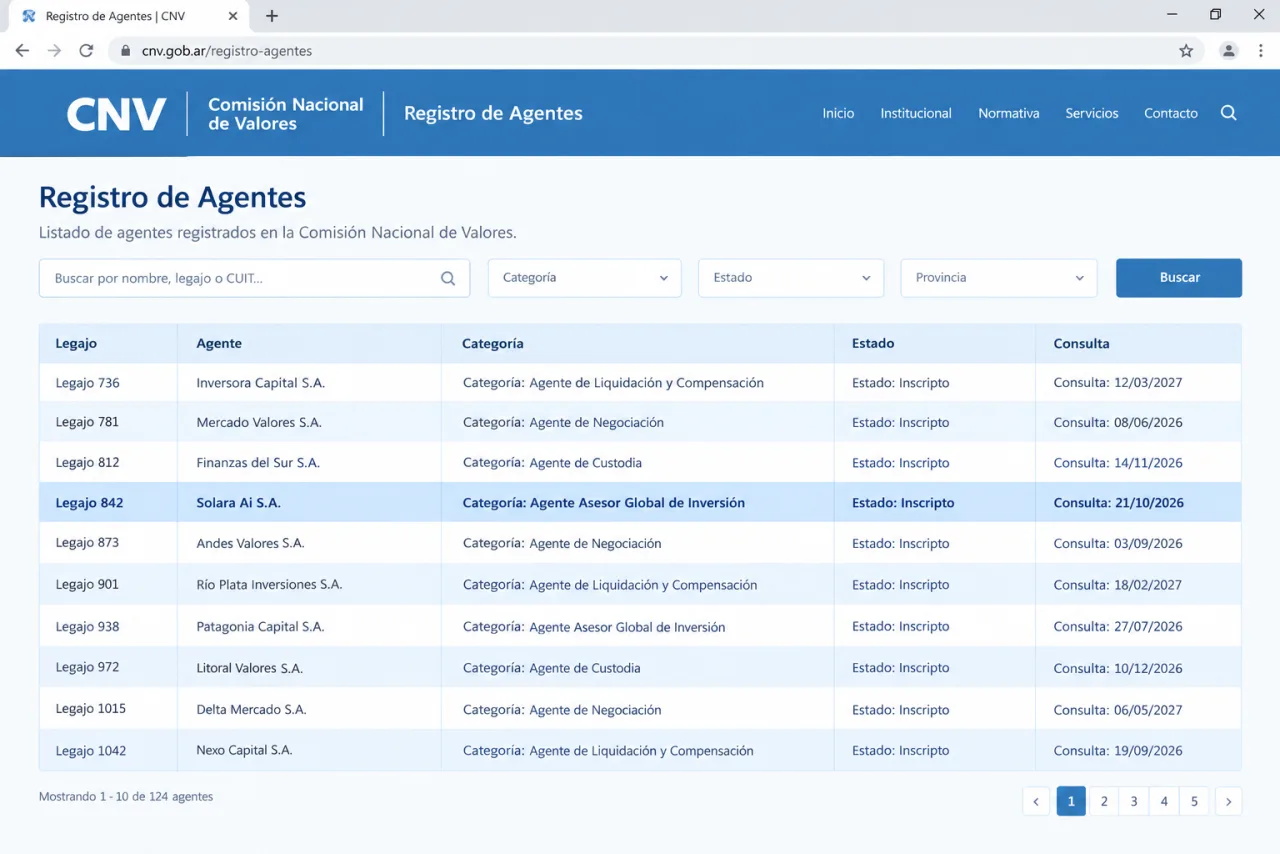Open the Categoría dropdown filter
The height and width of the screenshot is (854, 1280).
tap(585, 278)
